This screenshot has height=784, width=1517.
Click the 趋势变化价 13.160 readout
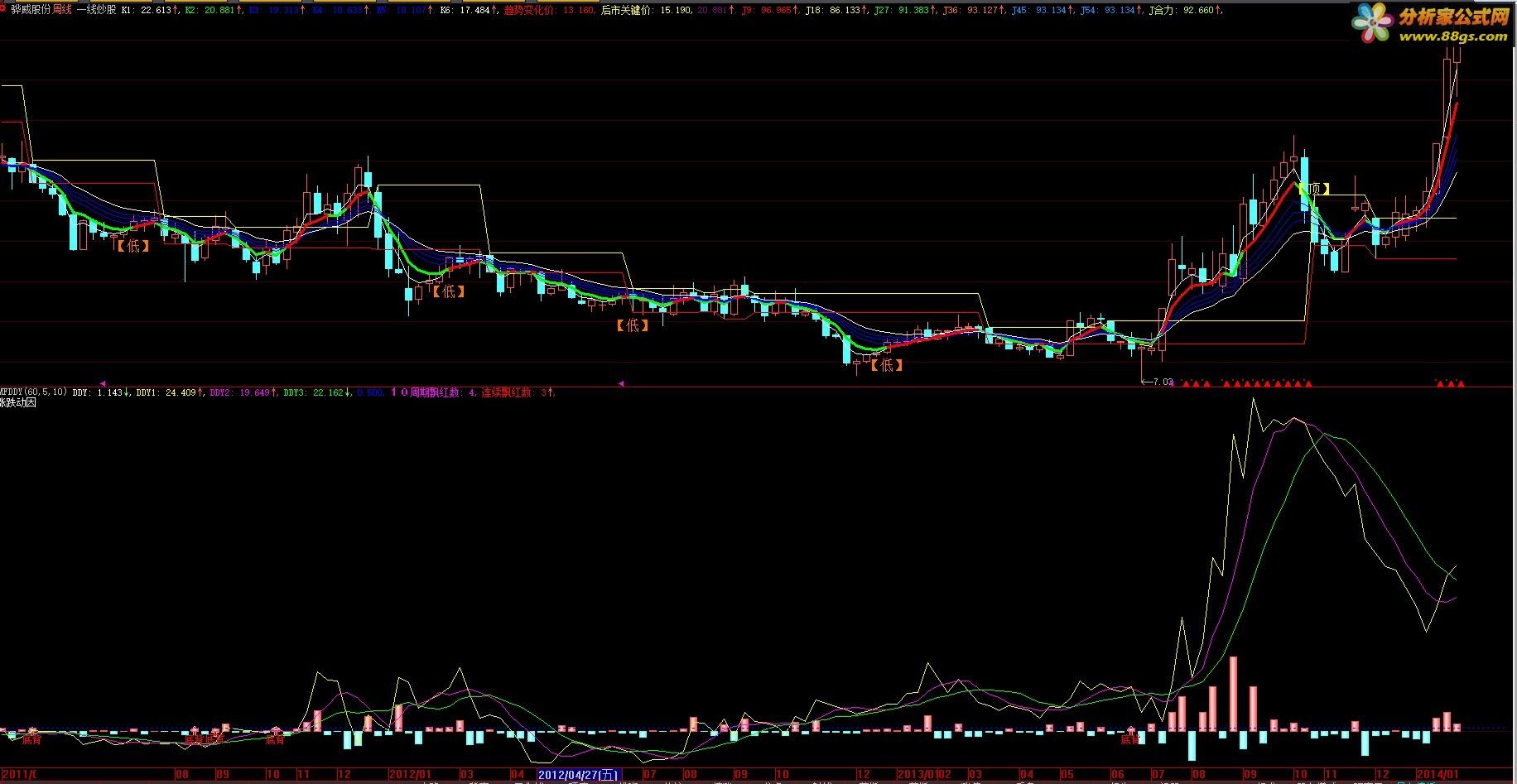click(x=549, y=10)
